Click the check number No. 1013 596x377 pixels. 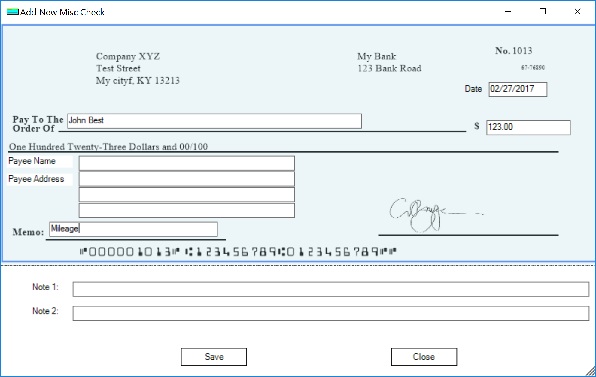click(514, 51)
